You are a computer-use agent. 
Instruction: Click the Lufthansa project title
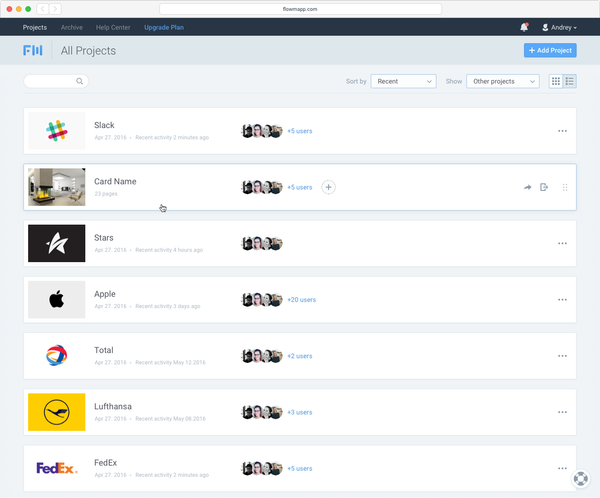[113, 407]
